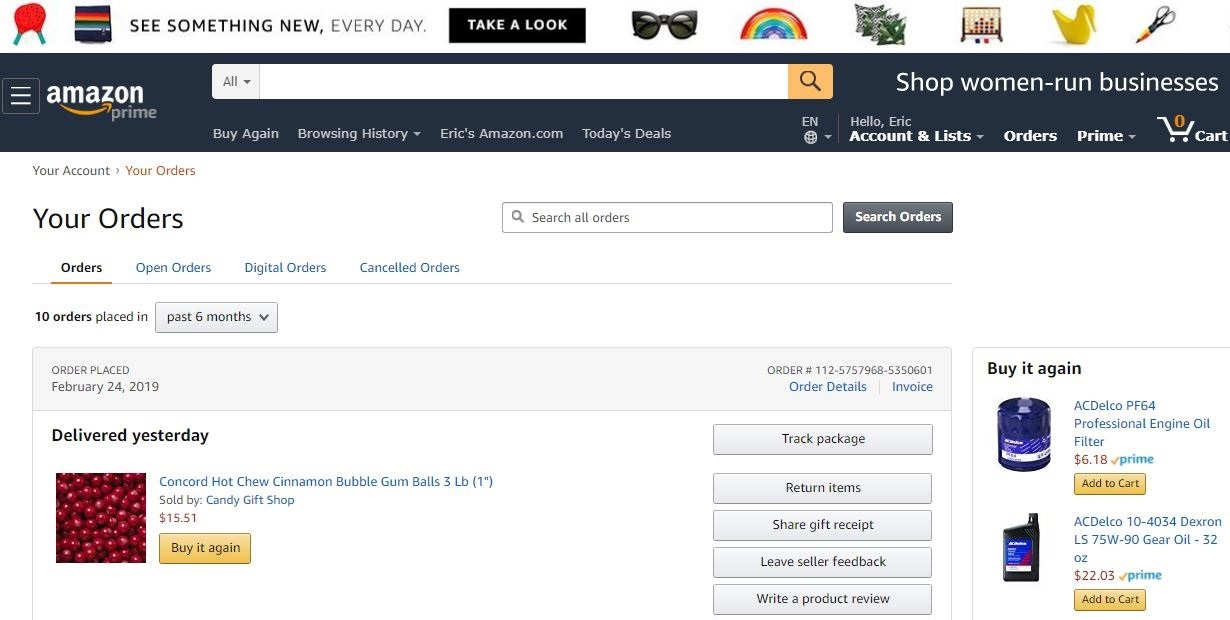Click the TAKE A LOOK button
1230x620 pixels.
click(x=517, y=25)
